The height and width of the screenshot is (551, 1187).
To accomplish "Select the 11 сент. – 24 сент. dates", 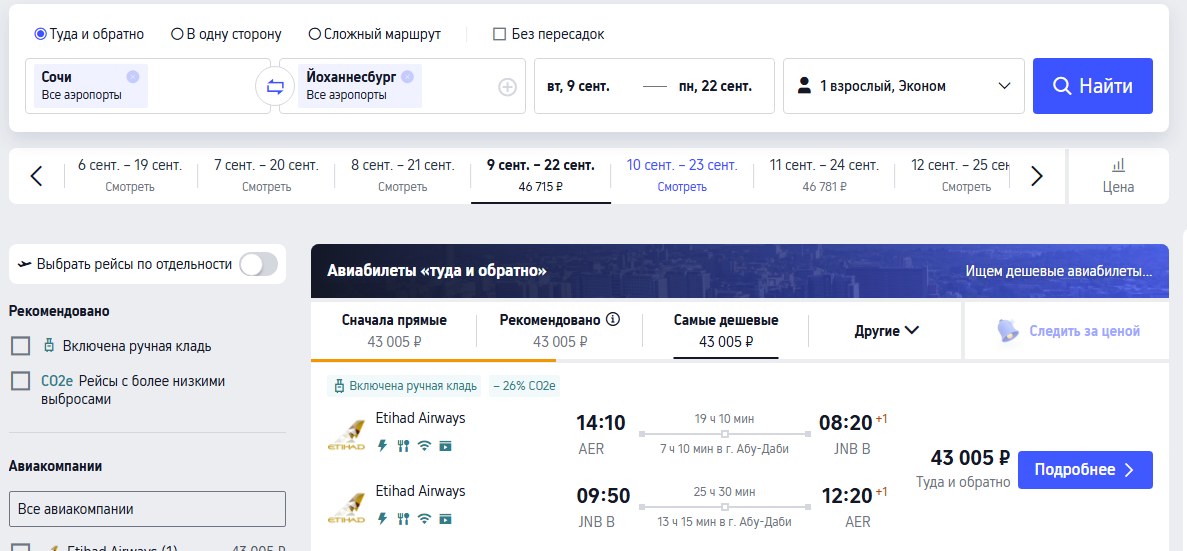I will pos(824,175).
